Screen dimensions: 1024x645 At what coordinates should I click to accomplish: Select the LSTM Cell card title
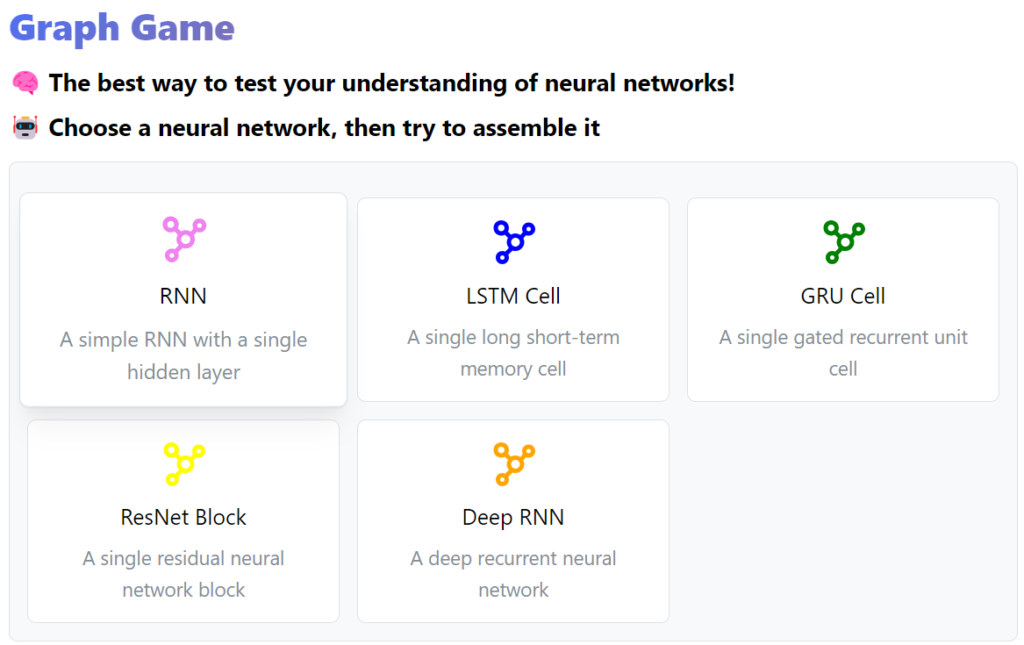tap(513, 296)
